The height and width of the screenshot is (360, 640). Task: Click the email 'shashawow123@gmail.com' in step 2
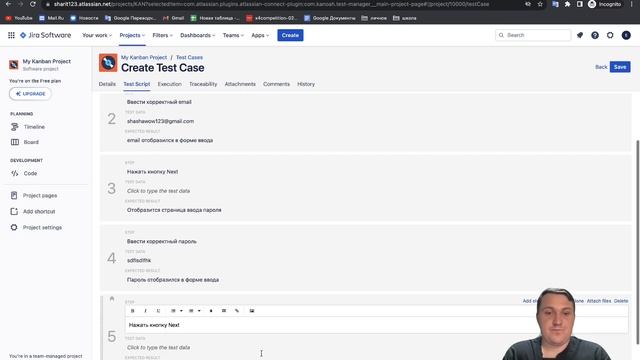(x=160, y=121)
